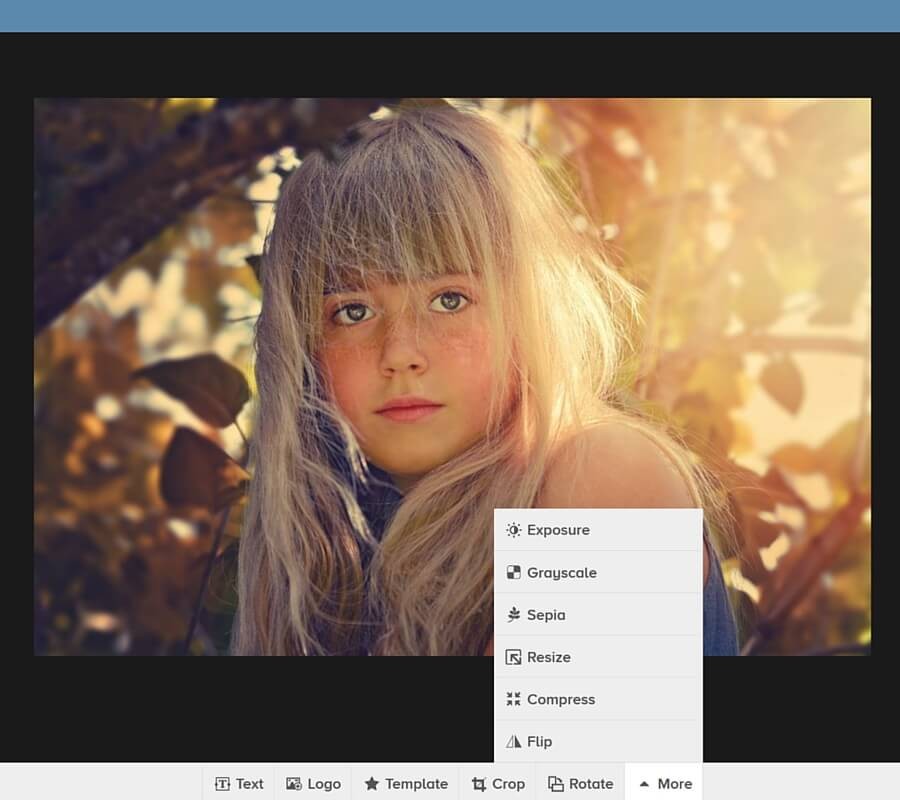Activate the Rotate toolbar button
Image resolution: width=900 pixels, height=800 pixels.
tap(580, 784)
